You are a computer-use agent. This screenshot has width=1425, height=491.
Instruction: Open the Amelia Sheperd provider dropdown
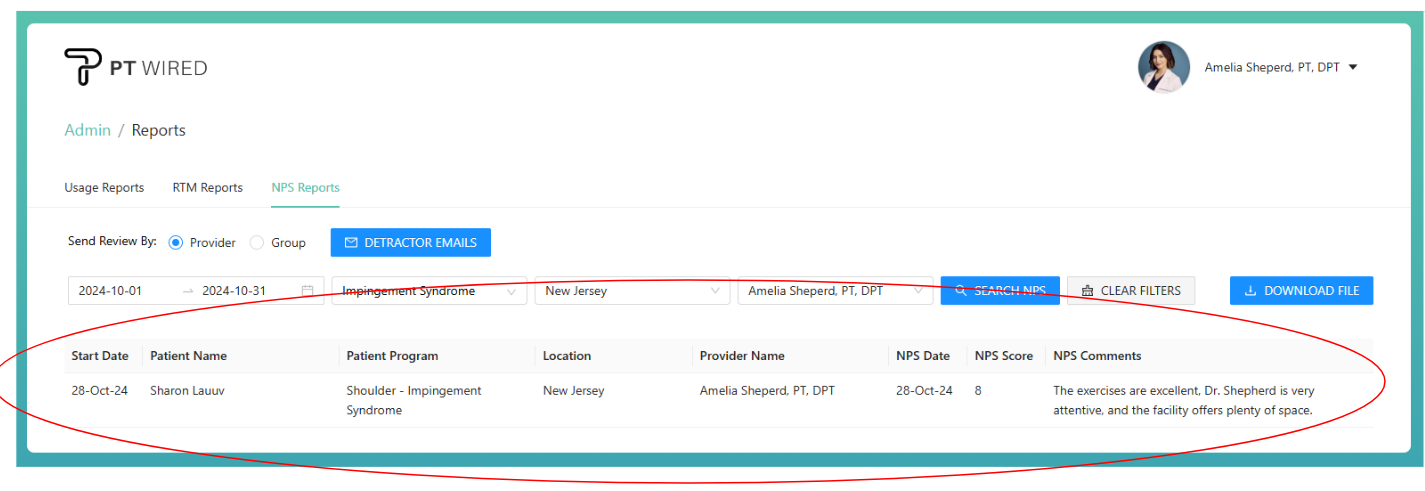834,291
